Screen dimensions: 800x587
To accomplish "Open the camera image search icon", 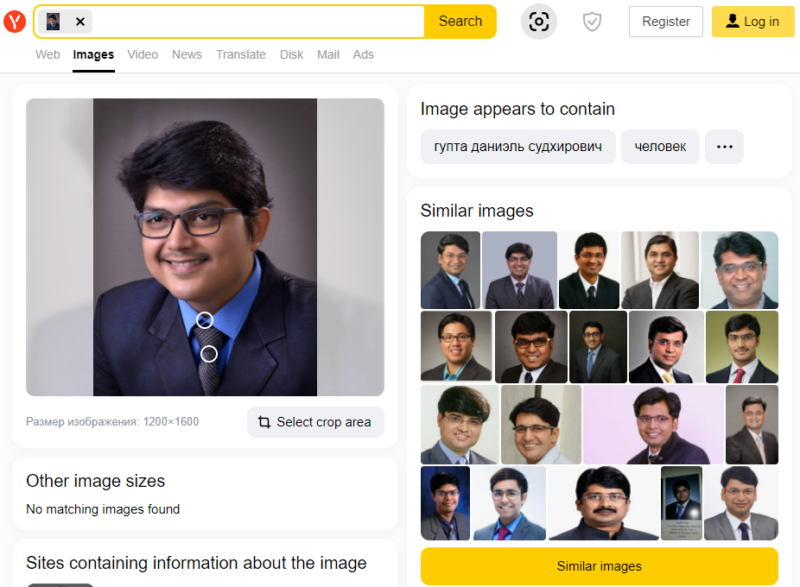I will point(538,21).
